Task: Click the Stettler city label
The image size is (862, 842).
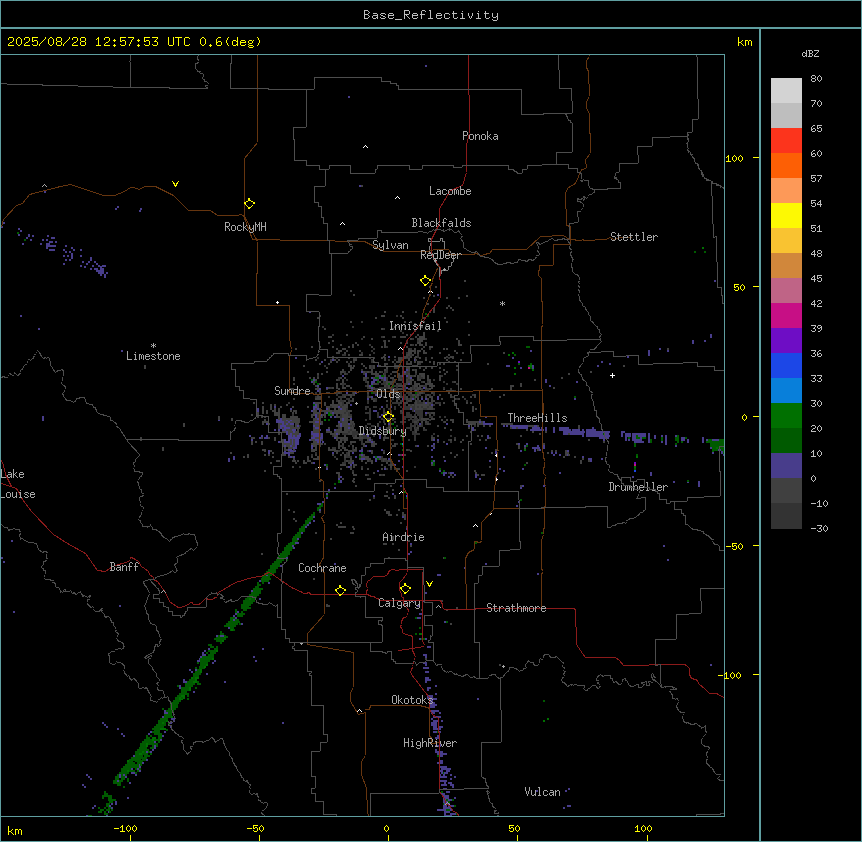Action: pyautogui.click(x=634, y=237)
